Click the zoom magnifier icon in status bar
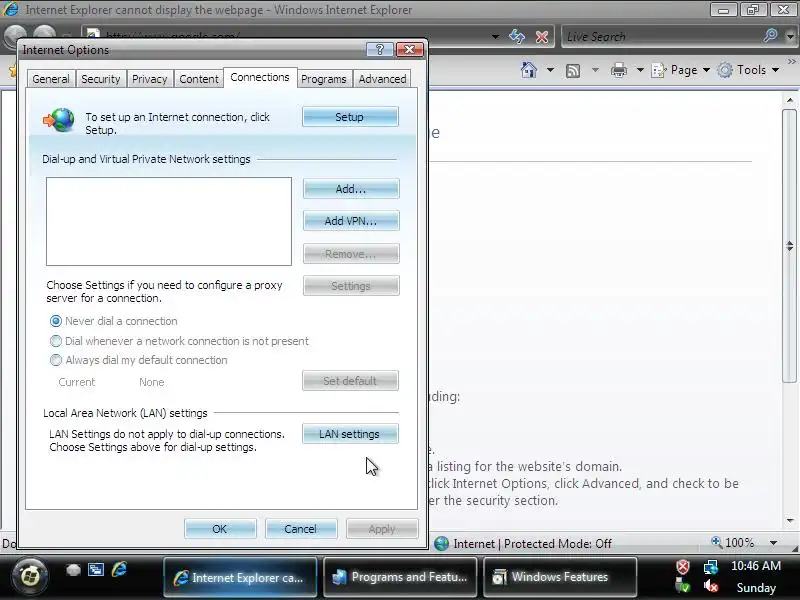 pyautogui.click(x=716, y=542)
